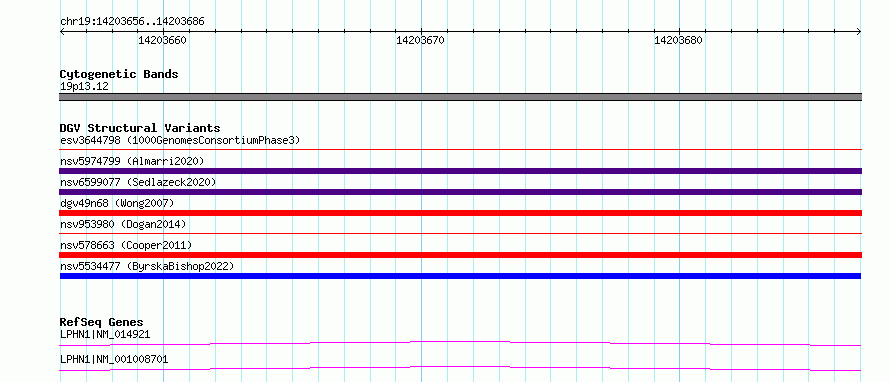The width and height of the screenshot is (890, 382).
Task: Click the magenta line under LPHN1|NM_014921
Action: [x=460, y=343]
